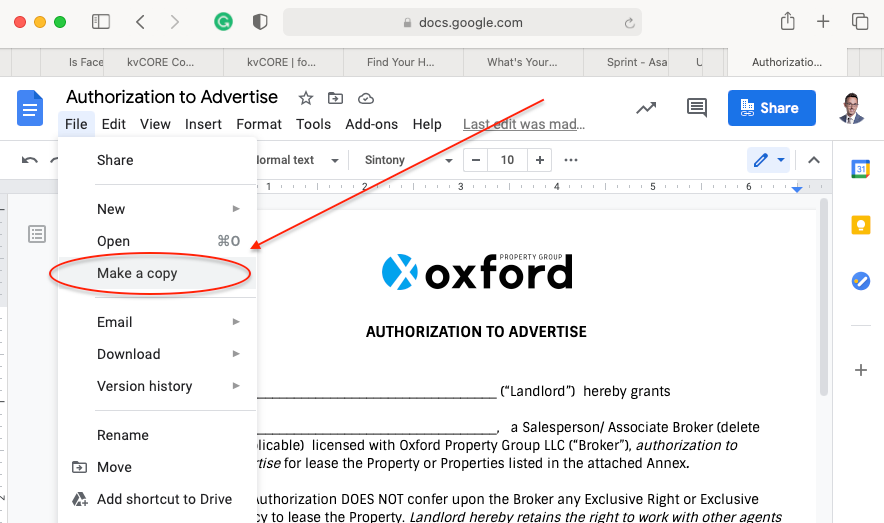884x523 pixels.
Task: Open Google Keep side panel
Action: [860, 225]
